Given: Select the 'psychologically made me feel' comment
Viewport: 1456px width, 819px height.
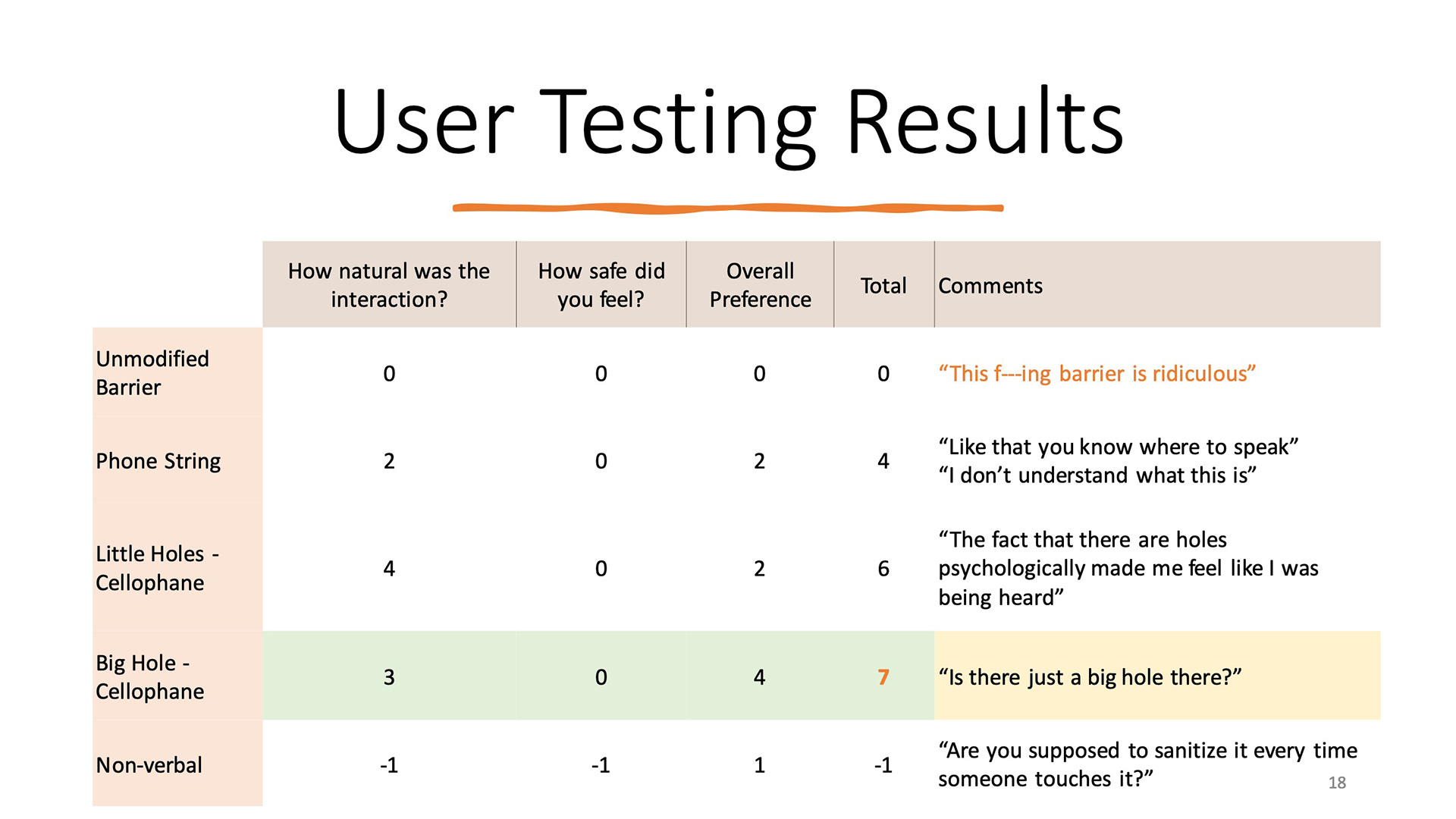Looking at the screenshot, I should click(x=1128, y=569).
